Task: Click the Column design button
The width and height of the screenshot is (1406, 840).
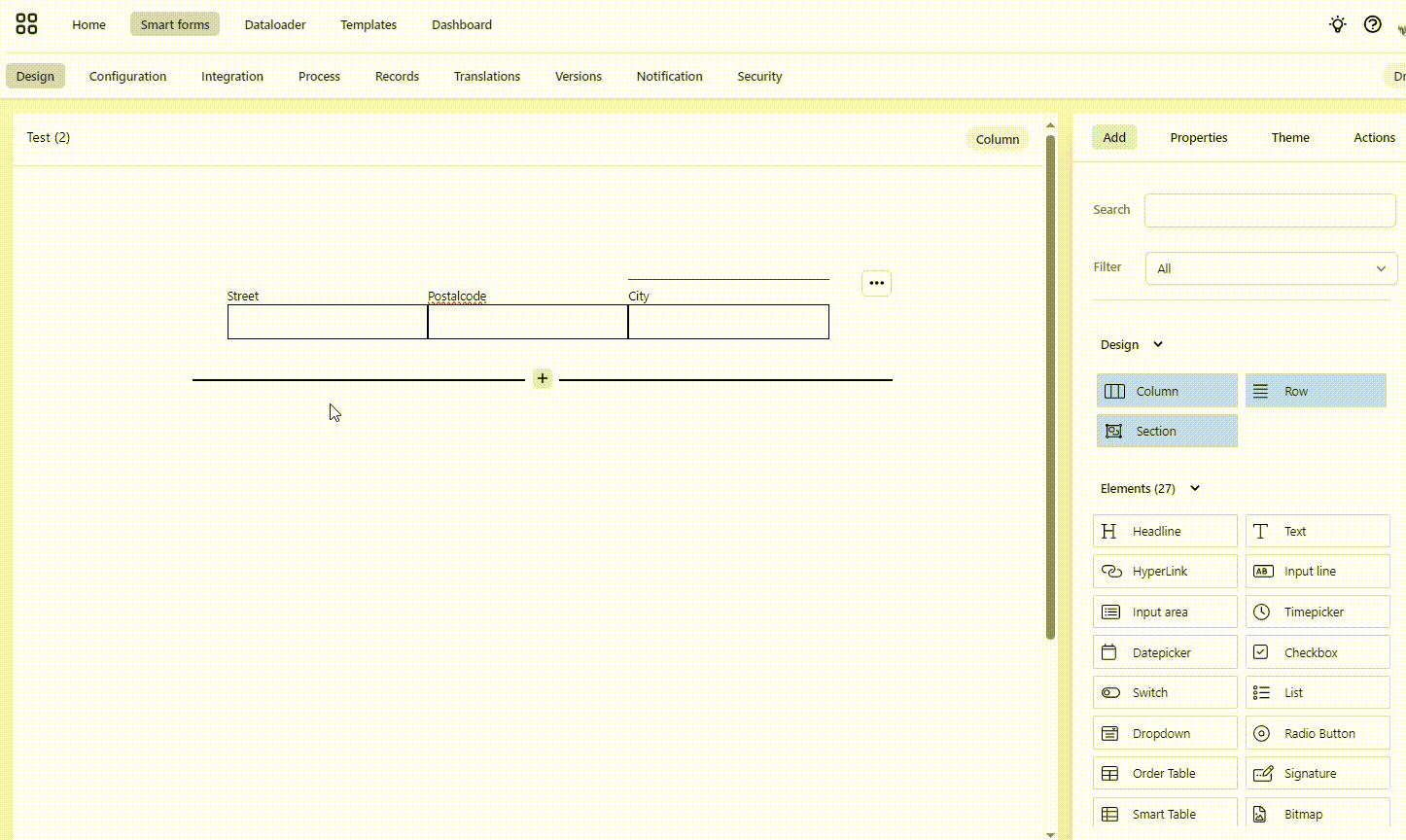Action: click(x=1166, y=391)
